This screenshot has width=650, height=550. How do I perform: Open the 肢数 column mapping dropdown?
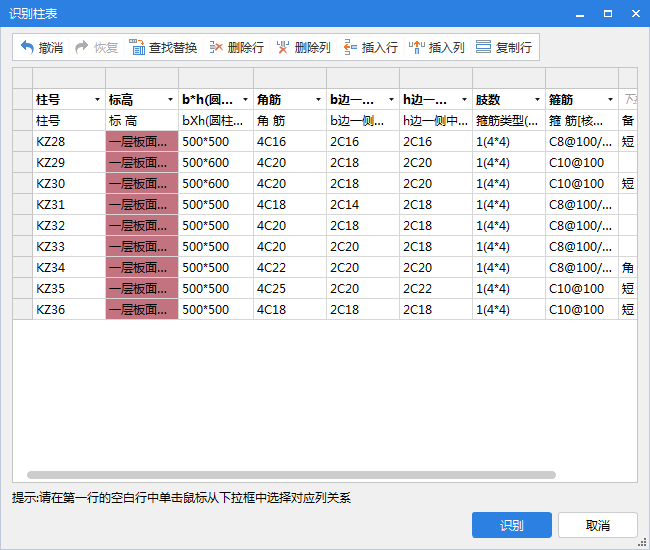[x=537, y=99]
